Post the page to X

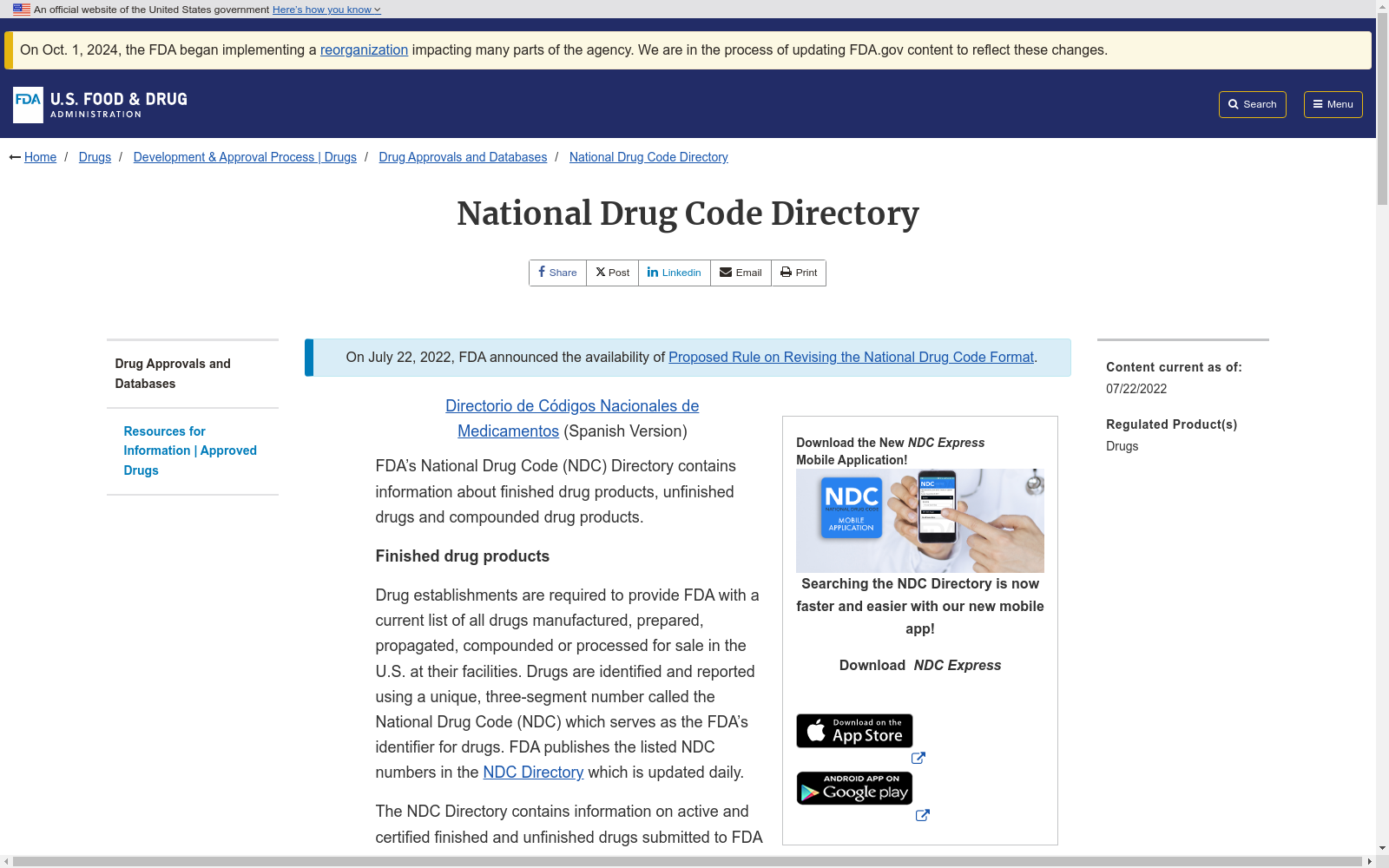tap(613, 273)
